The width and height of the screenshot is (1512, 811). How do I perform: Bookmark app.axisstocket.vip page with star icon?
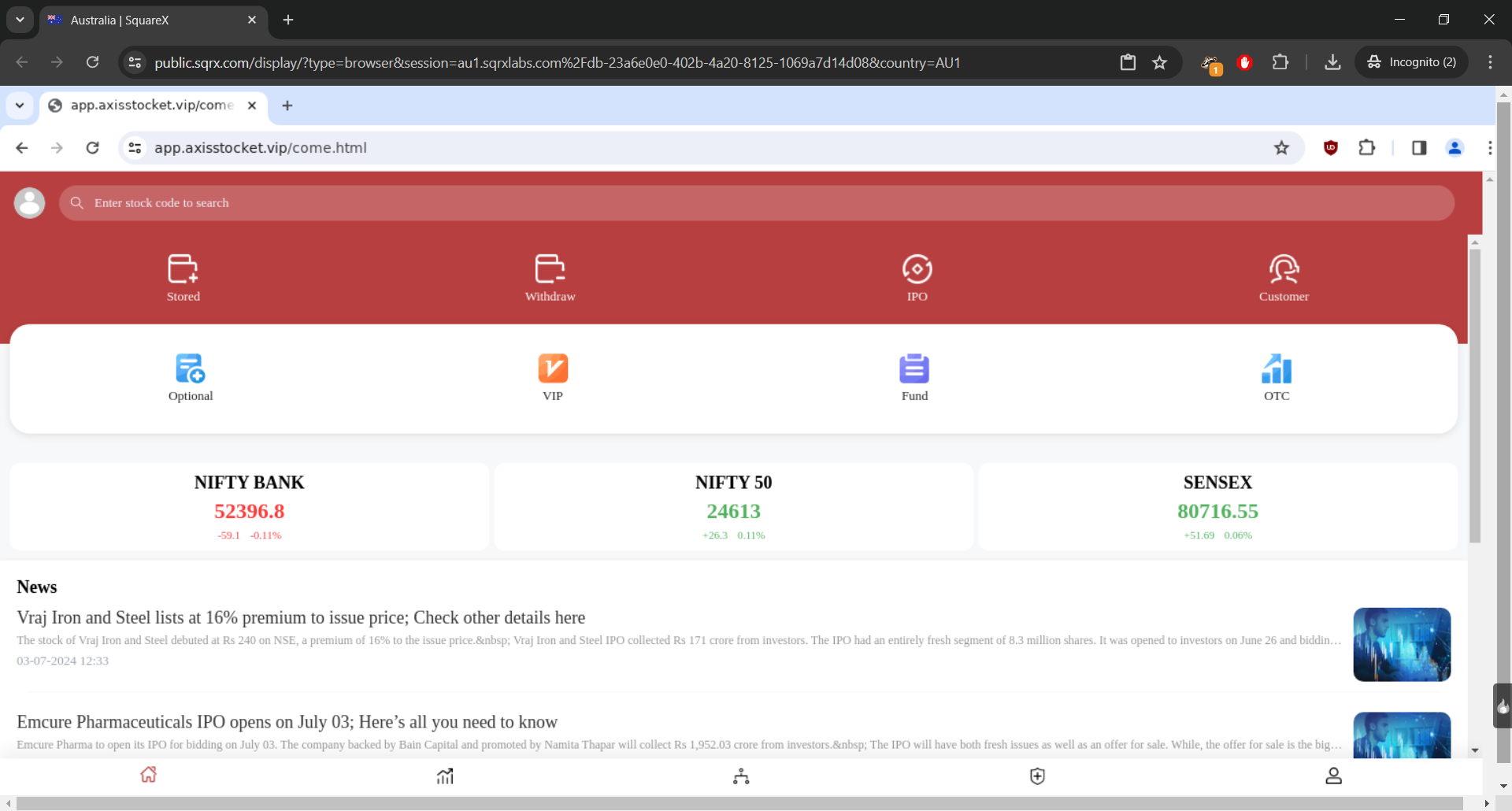pos(1281,148)
